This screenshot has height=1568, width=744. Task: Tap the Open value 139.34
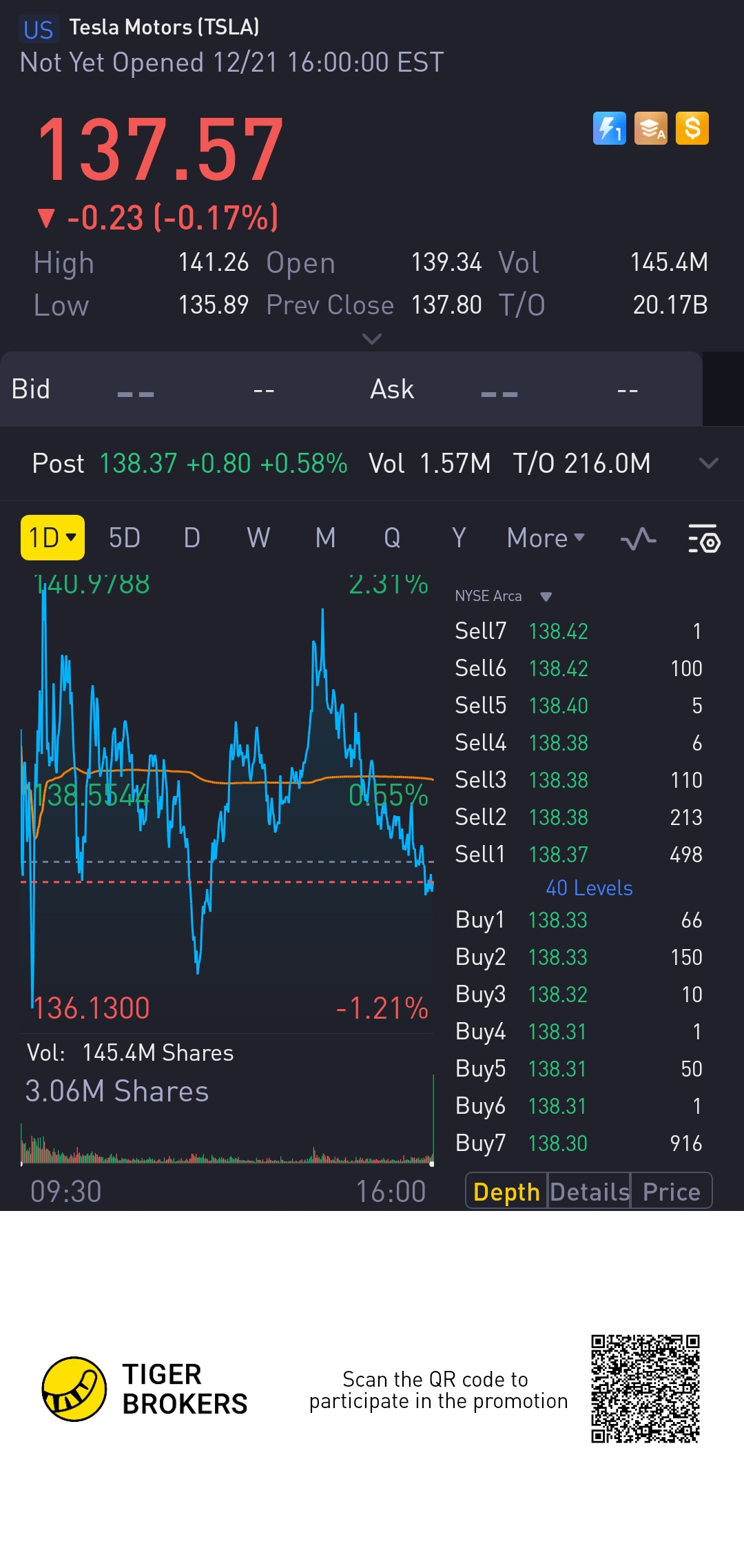(446, 263)
